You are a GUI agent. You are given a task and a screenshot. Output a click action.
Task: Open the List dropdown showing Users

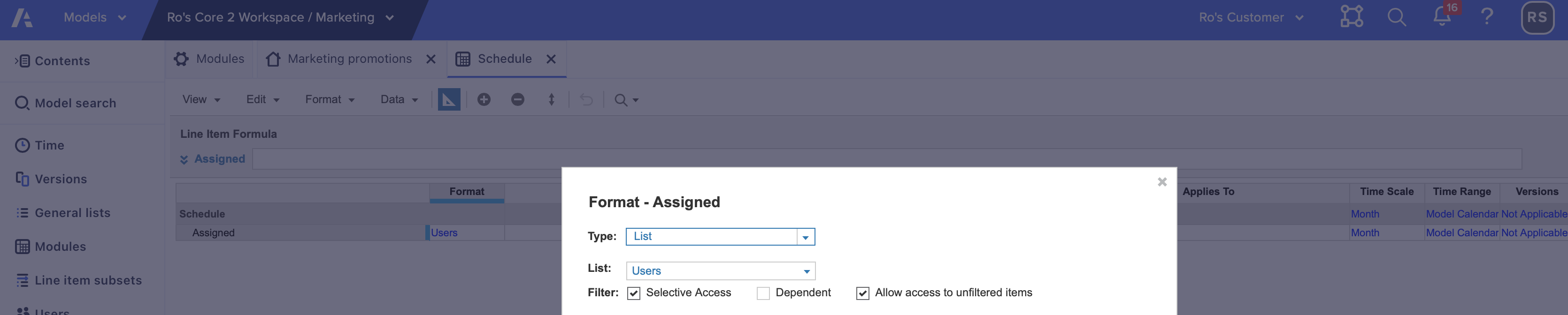click(806, 270)
